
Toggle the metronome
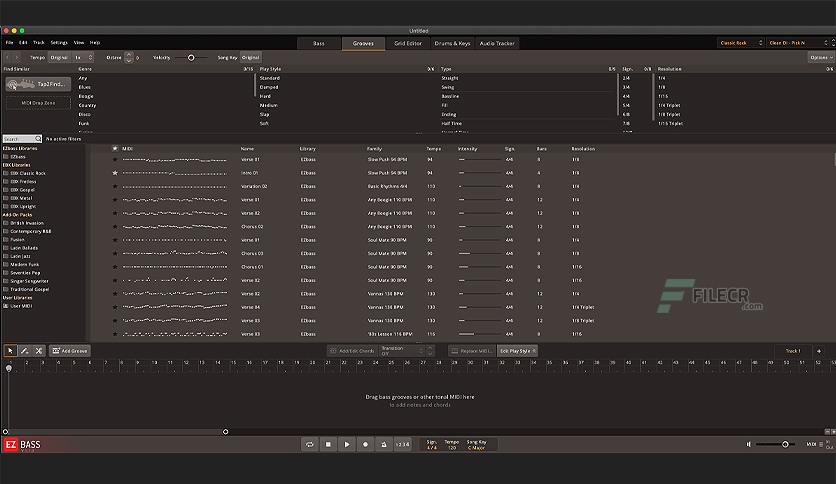point(384,444)
